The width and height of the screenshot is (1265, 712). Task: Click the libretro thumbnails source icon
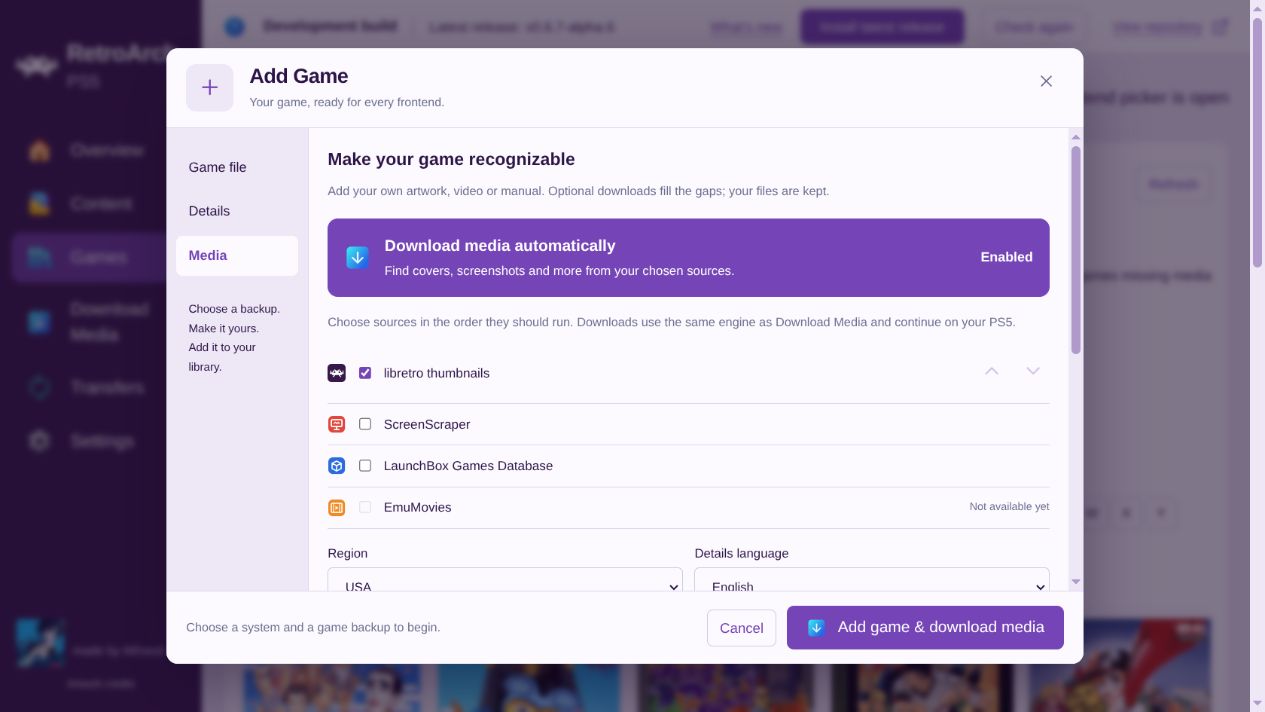(x=337, y=373)
